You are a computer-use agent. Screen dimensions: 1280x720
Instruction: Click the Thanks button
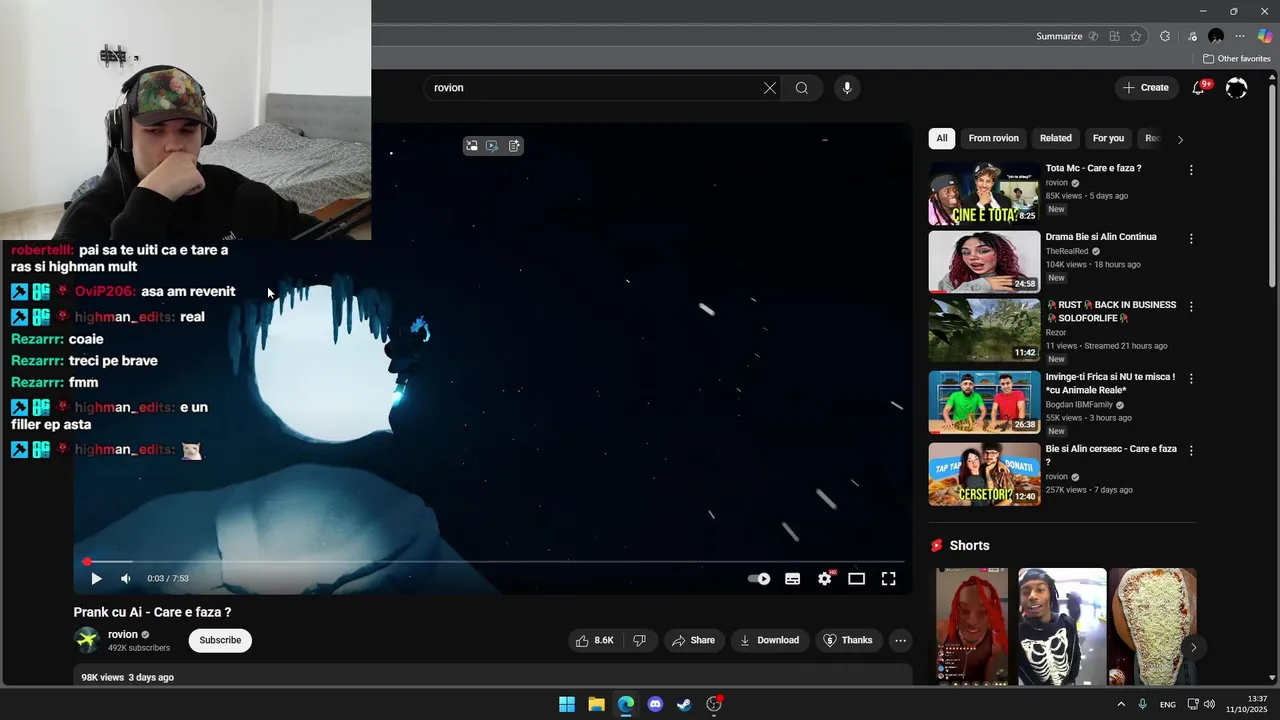point(848,640)
